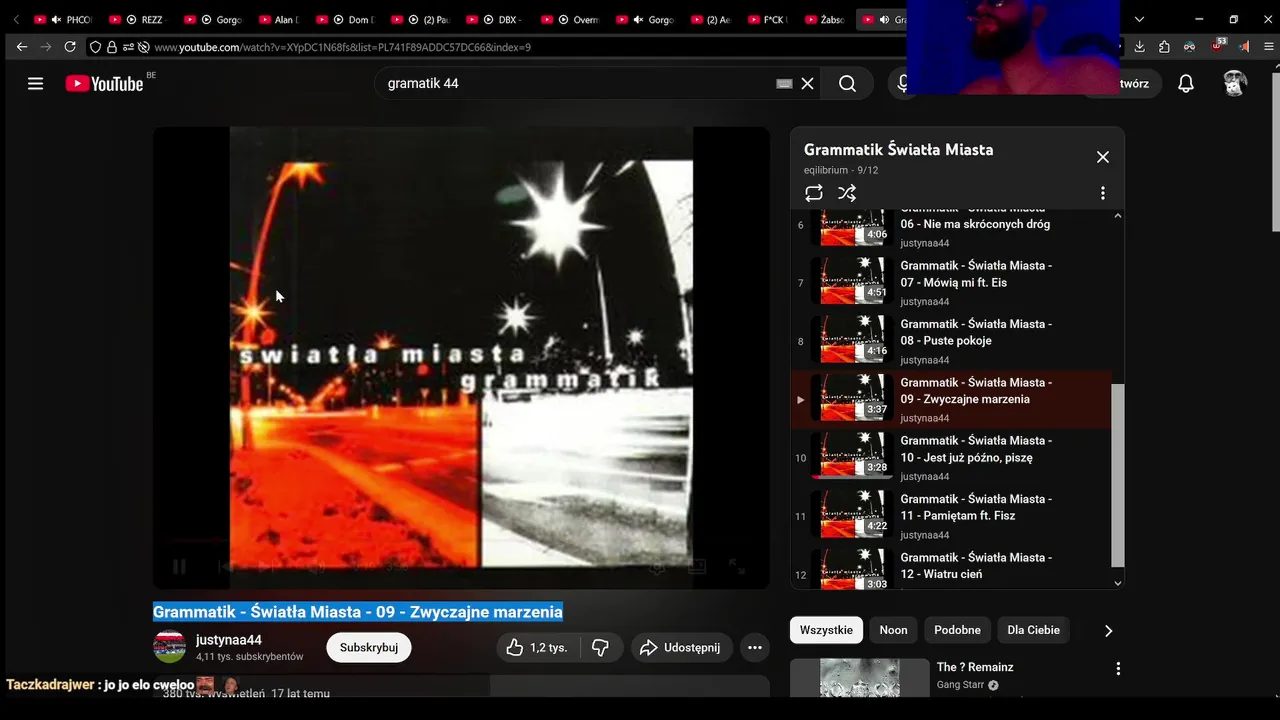Show more filter chips with right chevron
This screenshot has height=720, width=1280.
(1108, 630)
